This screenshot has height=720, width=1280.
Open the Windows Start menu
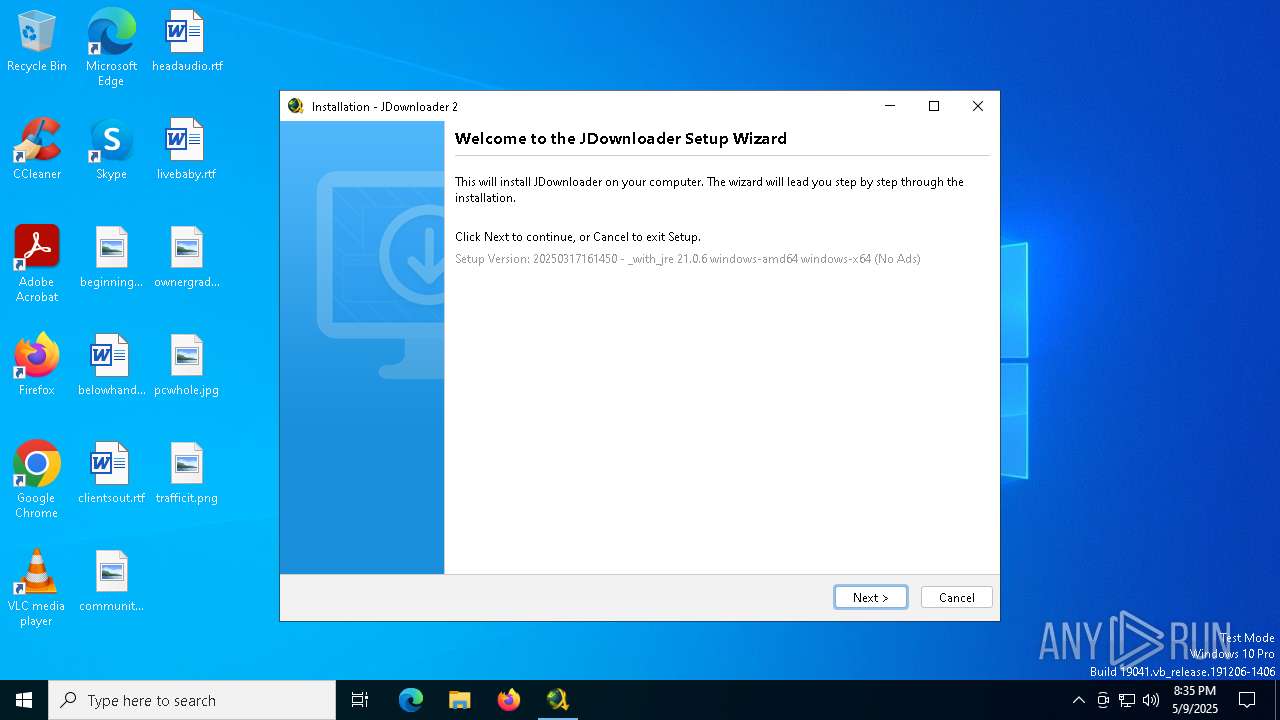pos(24,700)
